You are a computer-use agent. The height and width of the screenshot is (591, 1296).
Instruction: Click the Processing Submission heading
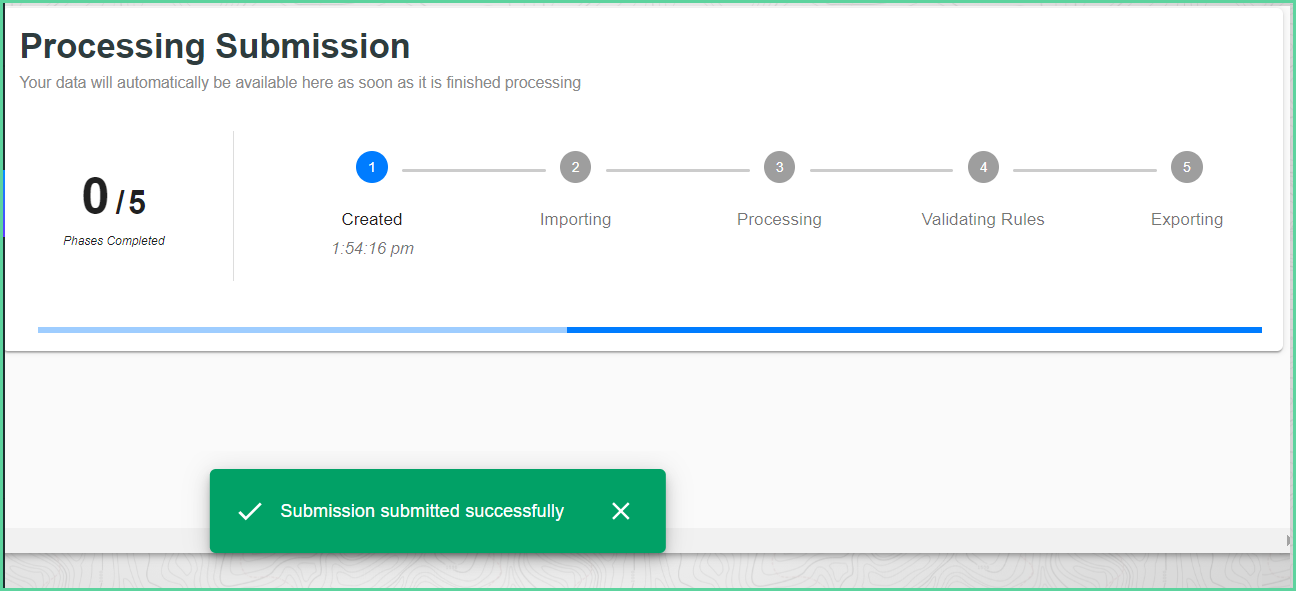[215, 46]
